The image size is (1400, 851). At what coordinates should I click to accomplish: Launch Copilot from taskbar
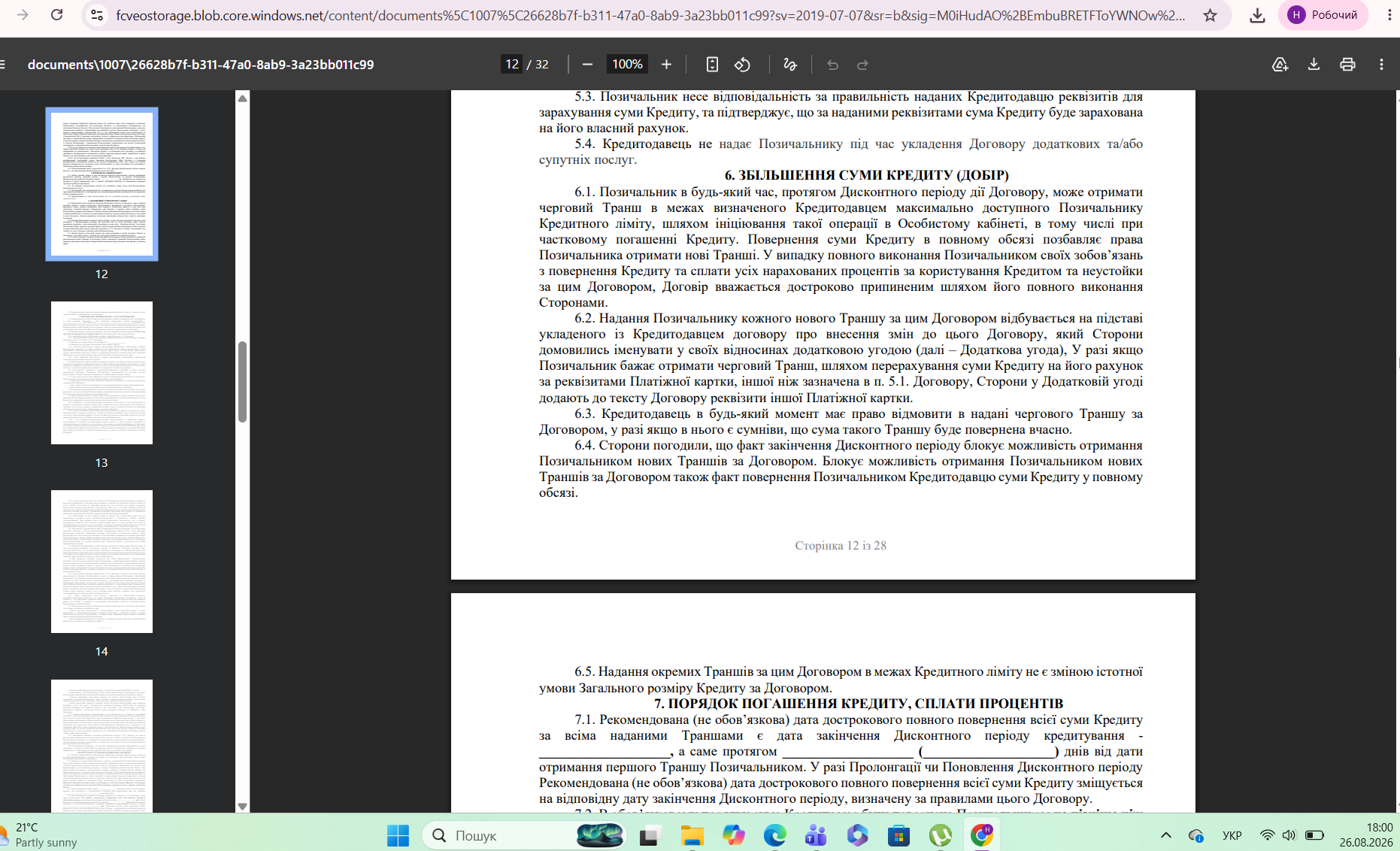(733, 835)
